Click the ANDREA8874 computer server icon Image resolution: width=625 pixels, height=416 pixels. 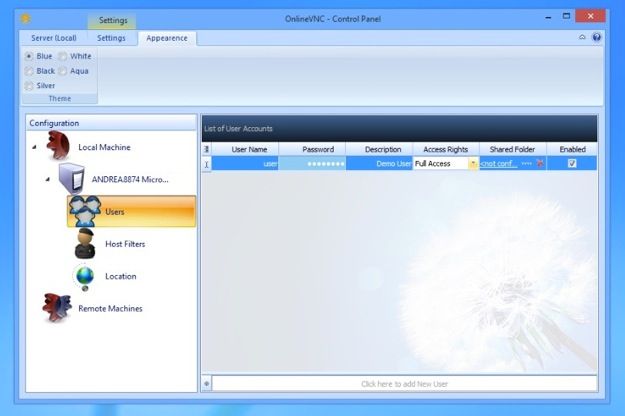click(x=72, y=178)
